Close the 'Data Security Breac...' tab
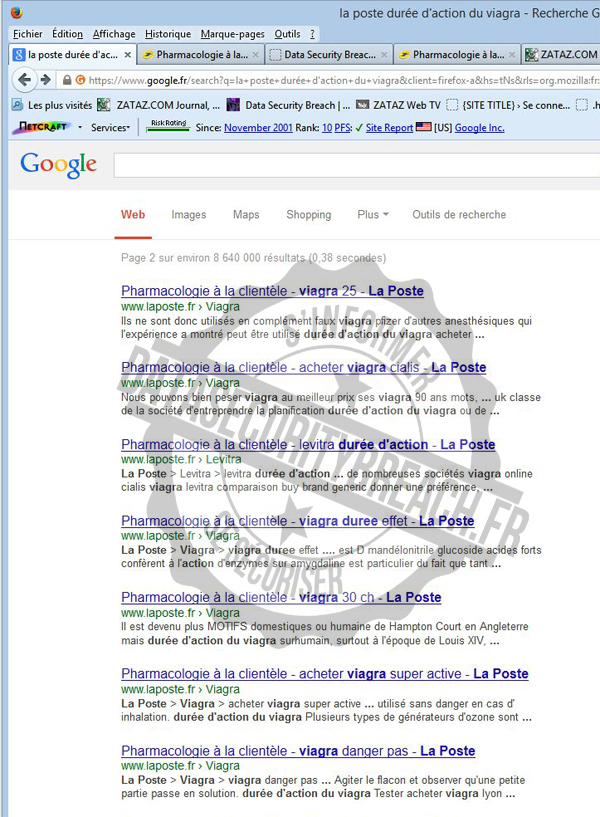 tap(384, 55)
